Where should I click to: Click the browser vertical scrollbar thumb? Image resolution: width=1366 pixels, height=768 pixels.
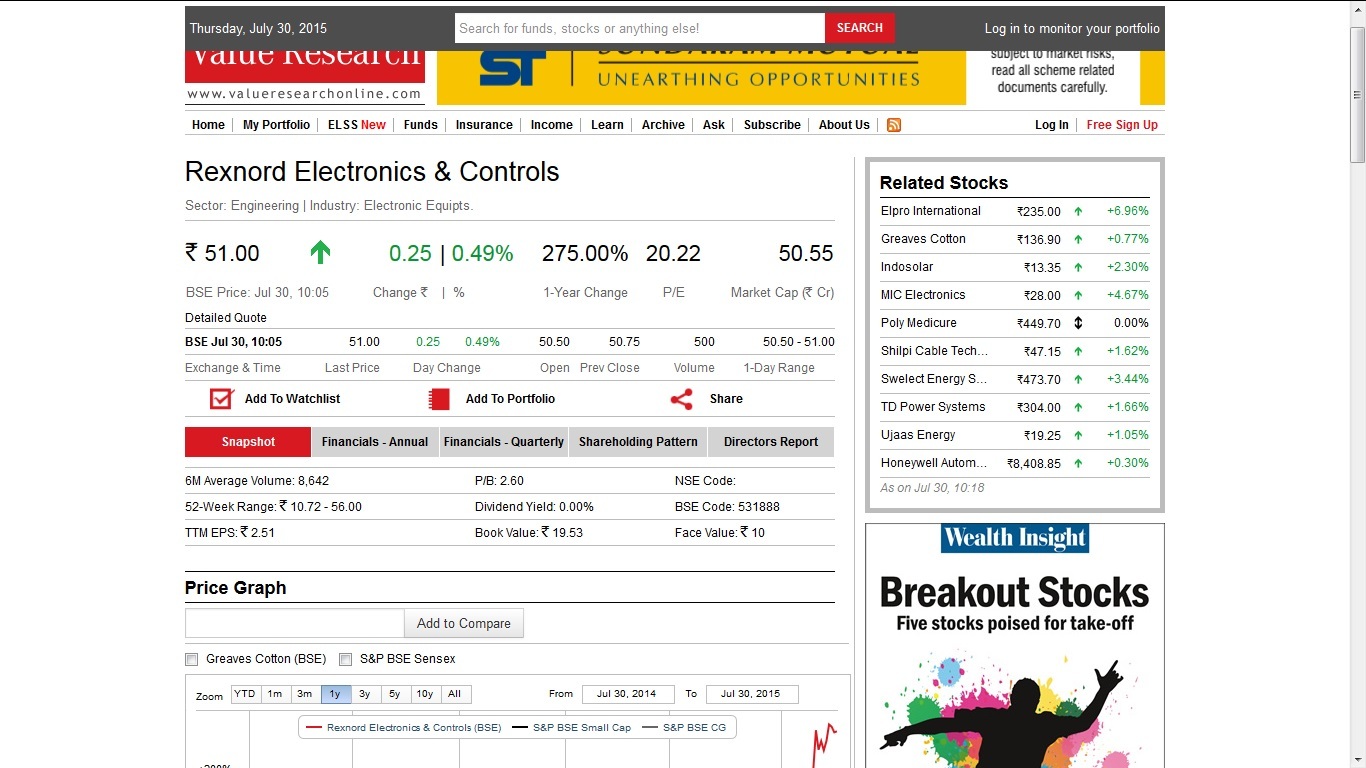1357,95
